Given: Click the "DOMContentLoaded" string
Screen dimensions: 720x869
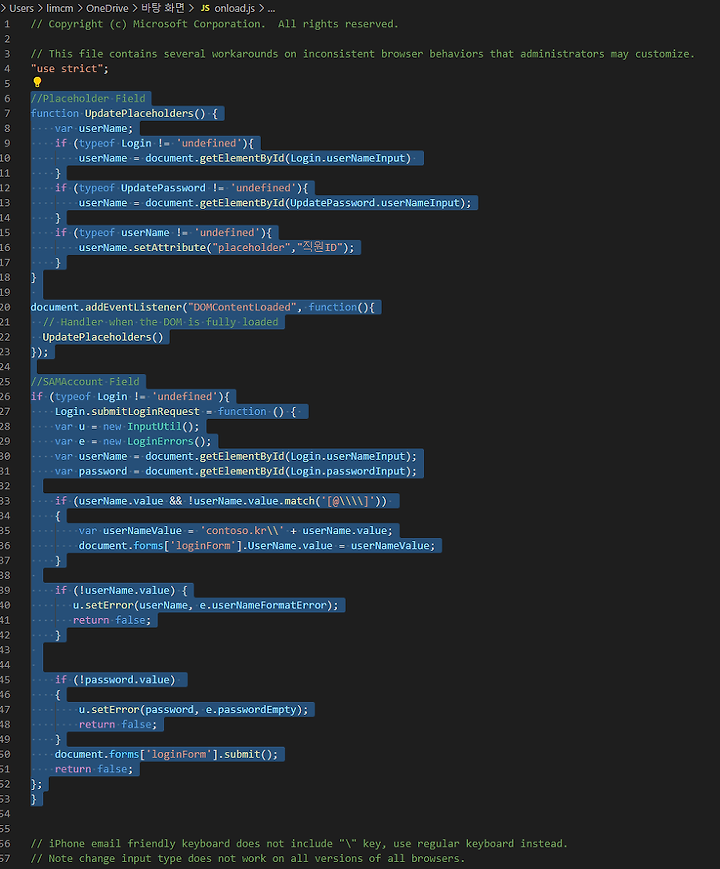Looking at the screenshot, I should [242, 307].
